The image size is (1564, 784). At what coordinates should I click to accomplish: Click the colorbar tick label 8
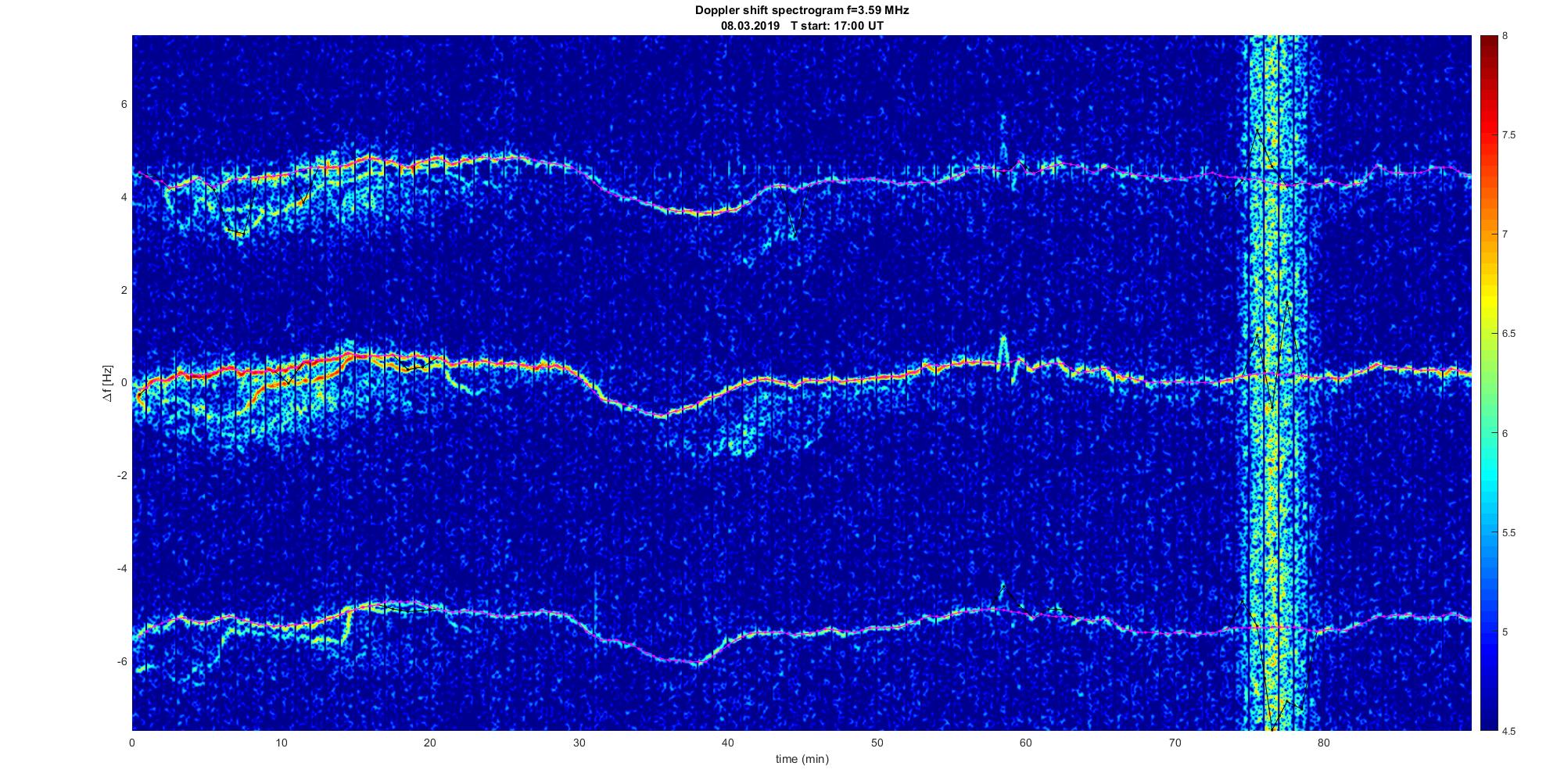(x=1505, y=36)
